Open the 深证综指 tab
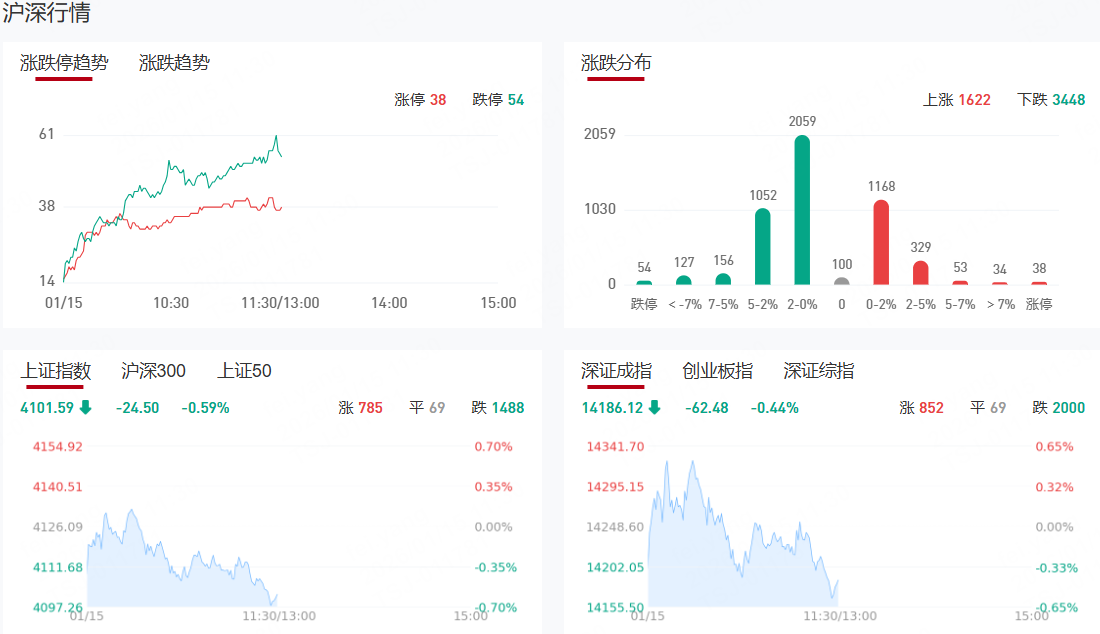 (x=819, y=371)
